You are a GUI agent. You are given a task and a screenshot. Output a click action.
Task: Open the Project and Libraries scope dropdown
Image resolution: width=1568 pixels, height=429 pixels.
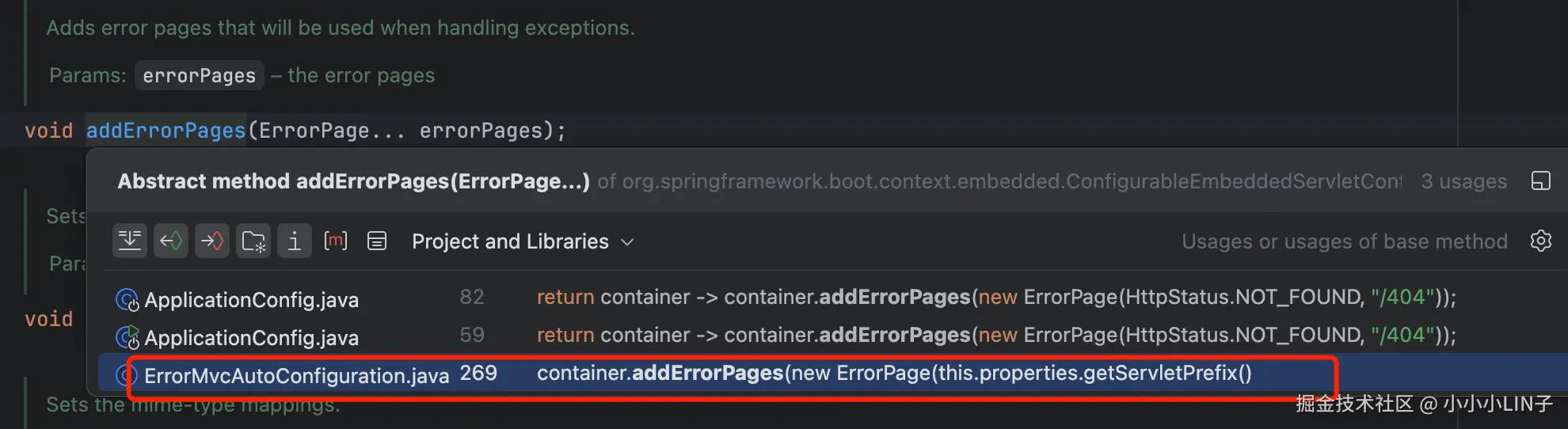click(523, 241)
